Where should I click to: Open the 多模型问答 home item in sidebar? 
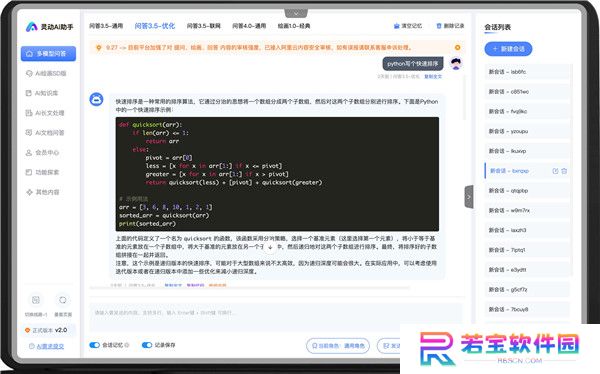(x=48, y=54)
